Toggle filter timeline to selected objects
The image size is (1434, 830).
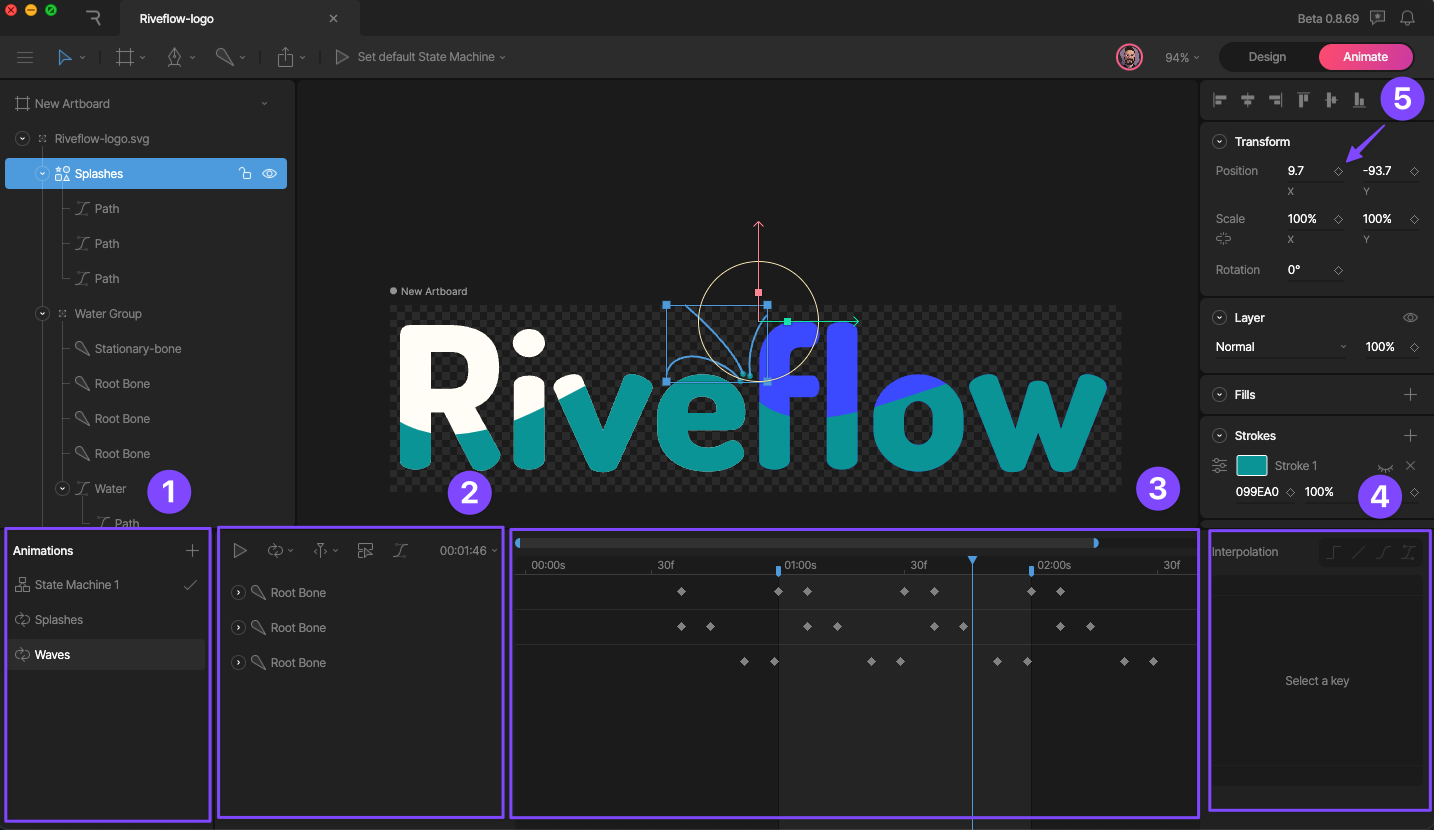365,550
